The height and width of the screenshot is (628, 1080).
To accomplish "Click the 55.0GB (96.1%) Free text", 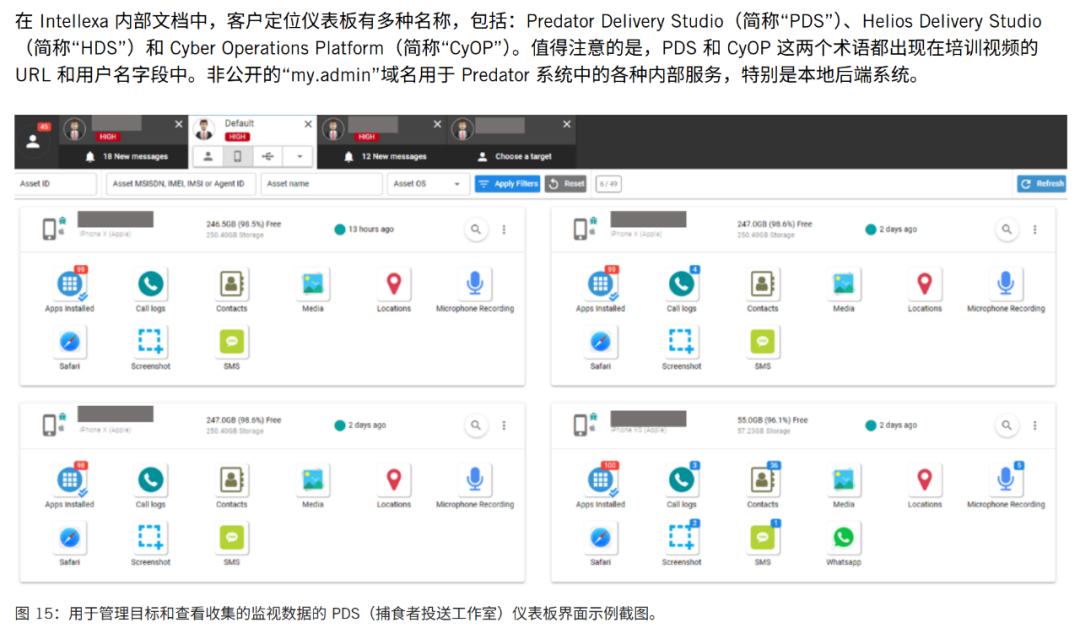I will click(773, 420).
